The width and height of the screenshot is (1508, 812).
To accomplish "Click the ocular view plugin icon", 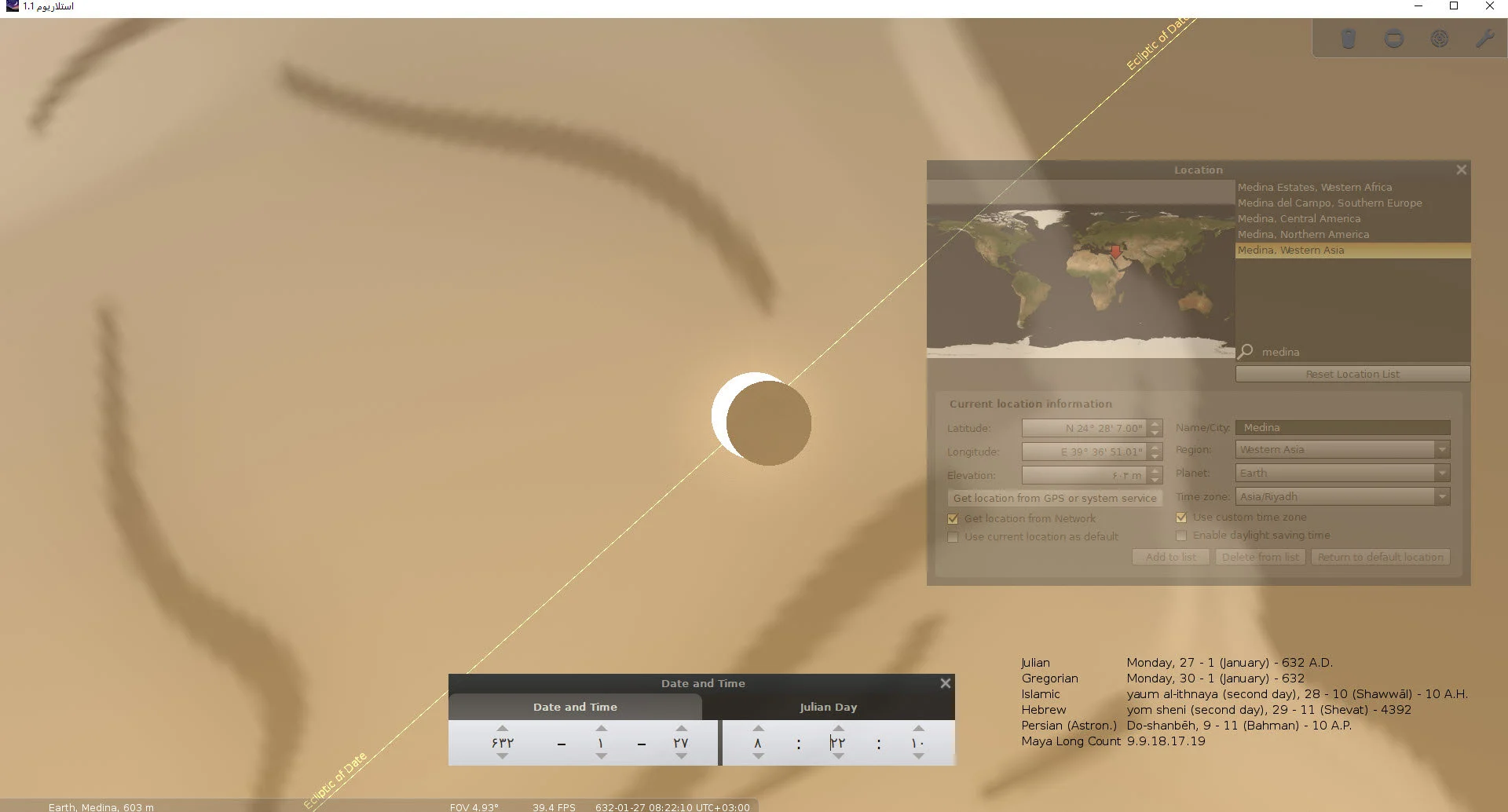I will (x=1349, y=38).
